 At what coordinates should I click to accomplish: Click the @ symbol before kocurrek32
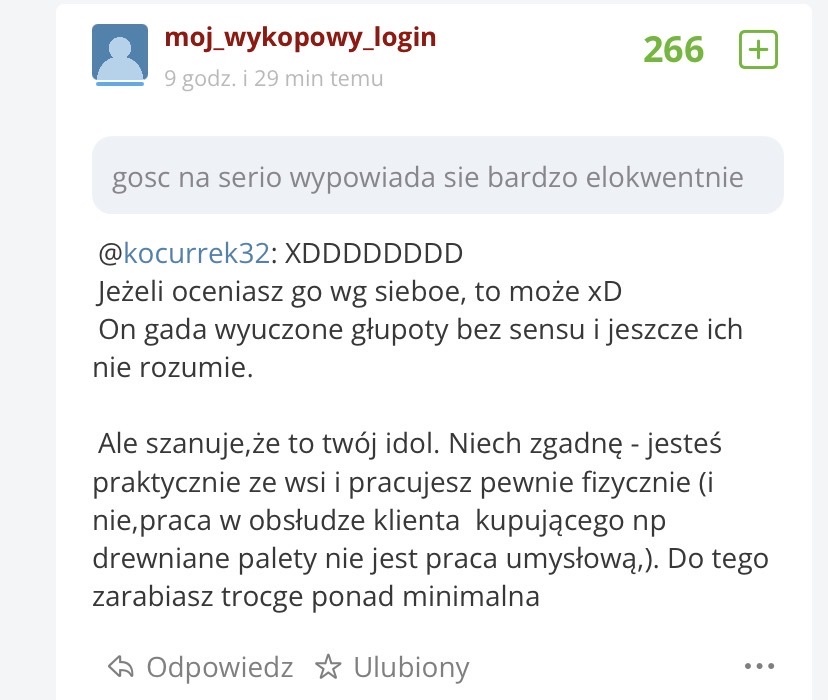pos(110,253)
